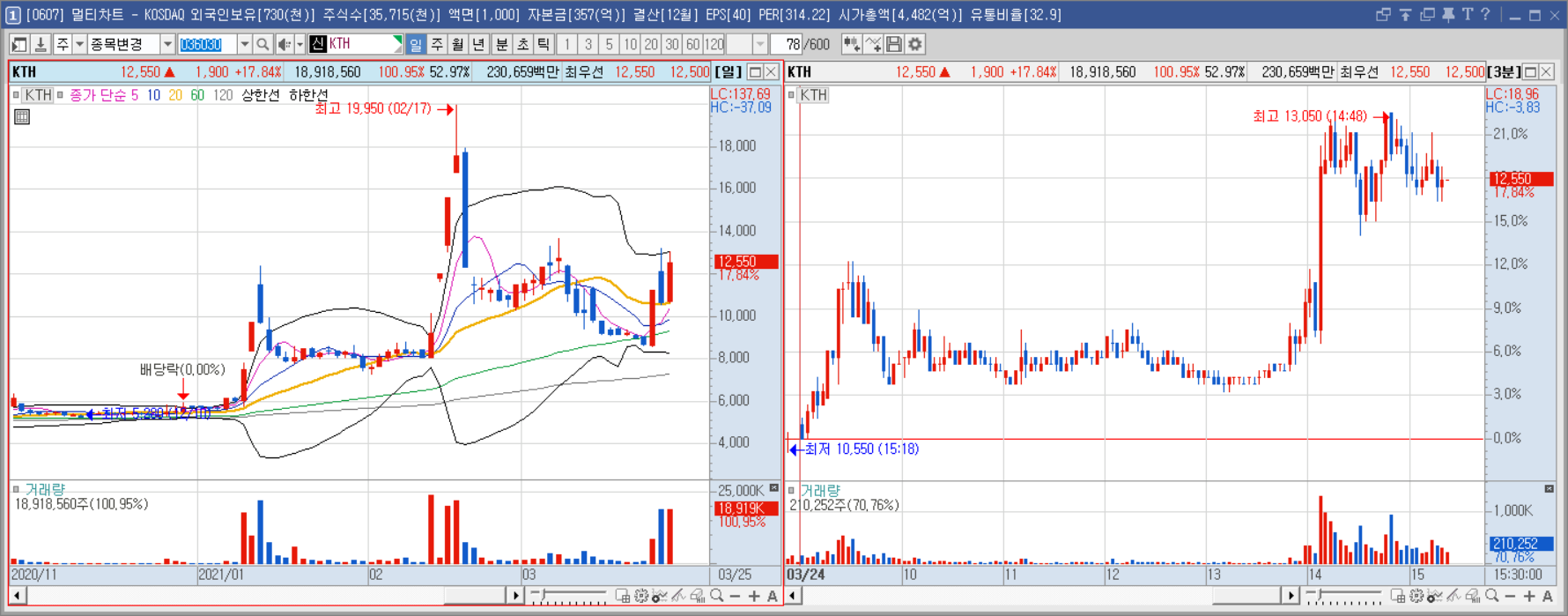Click magnifier icon under 3-minute chart

tap(1492, 597)
